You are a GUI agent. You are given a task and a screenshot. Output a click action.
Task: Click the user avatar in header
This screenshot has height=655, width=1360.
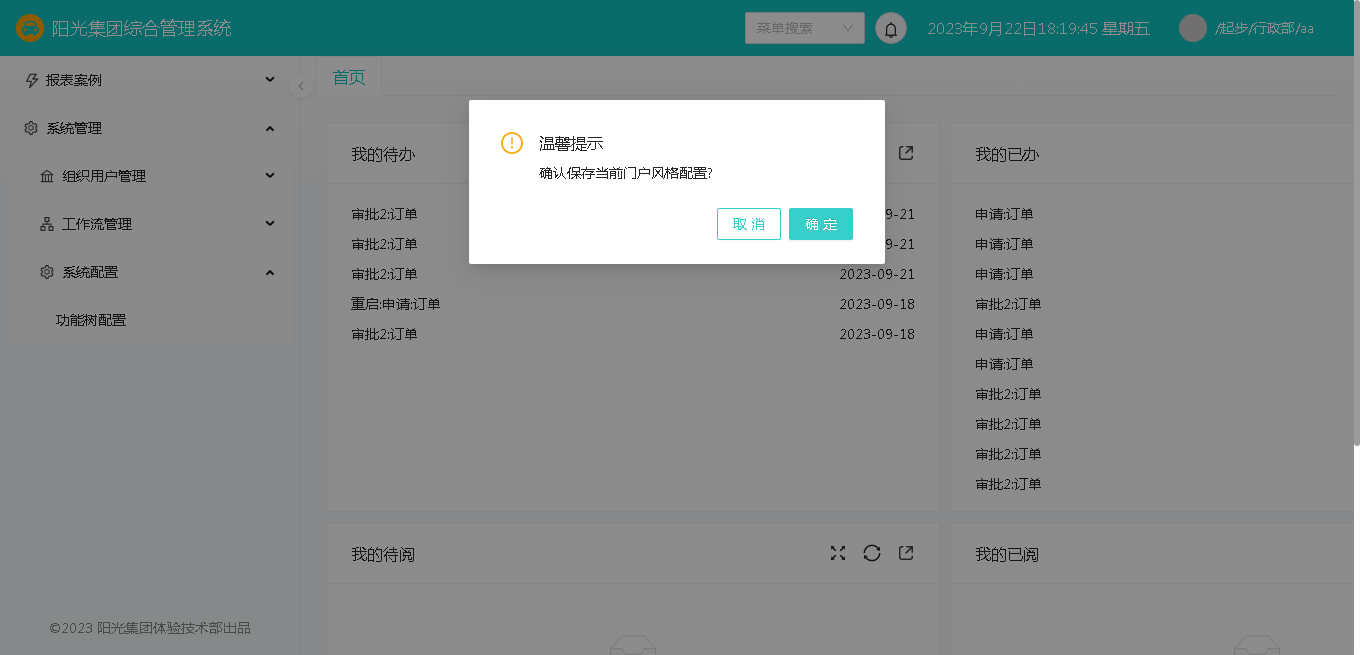(1192, 28)
